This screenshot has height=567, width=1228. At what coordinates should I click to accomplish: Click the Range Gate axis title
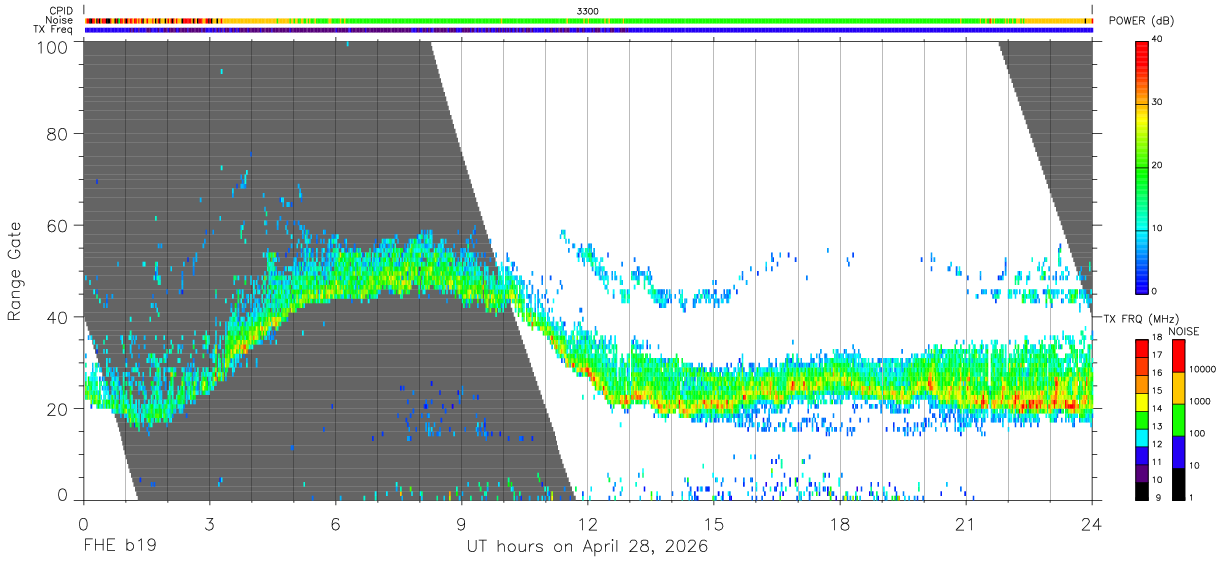point(15,271)
